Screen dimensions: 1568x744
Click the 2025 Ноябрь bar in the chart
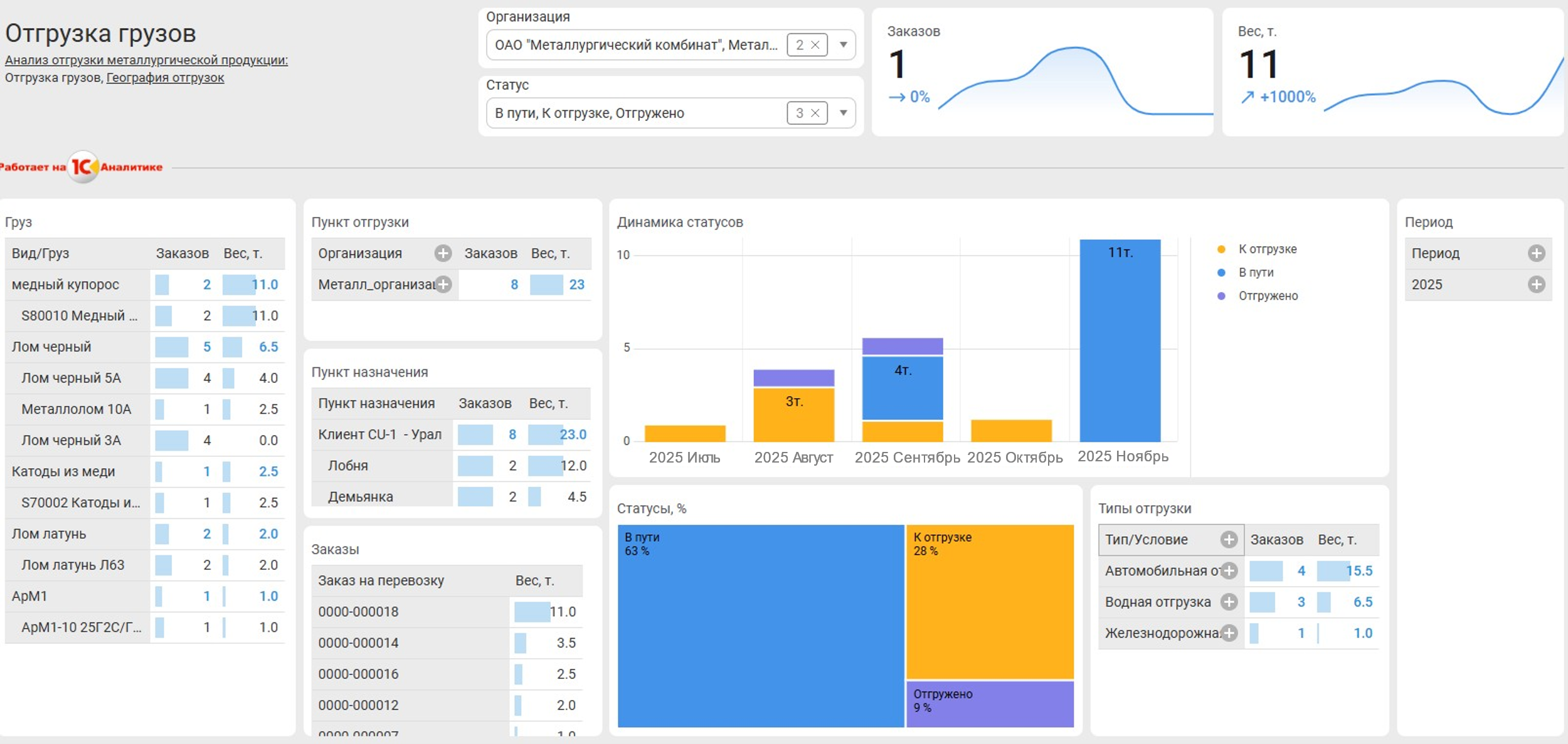tap(1120, 342)
